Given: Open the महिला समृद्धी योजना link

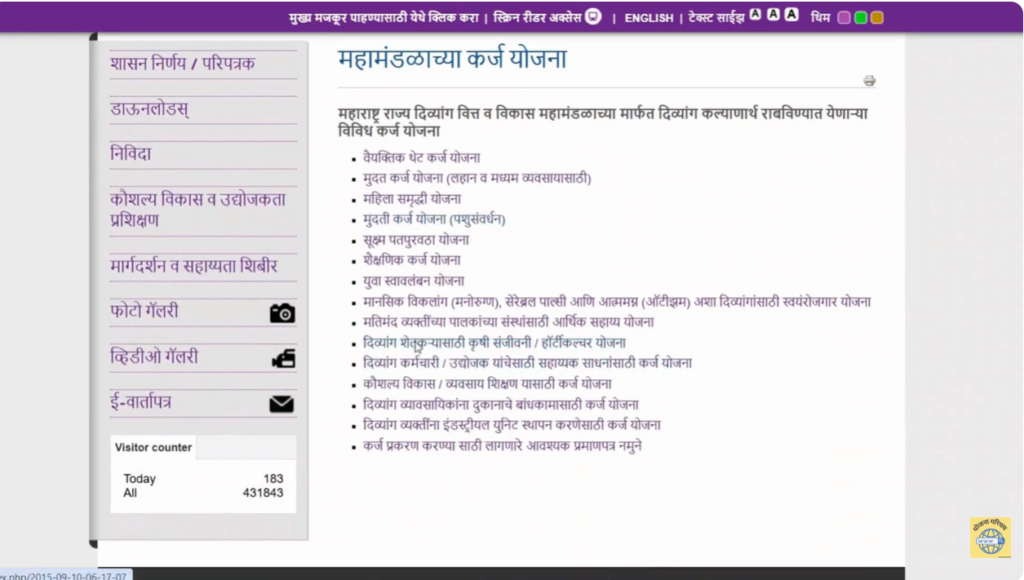Looking at the screenshot, I should [x=412, y=199].
